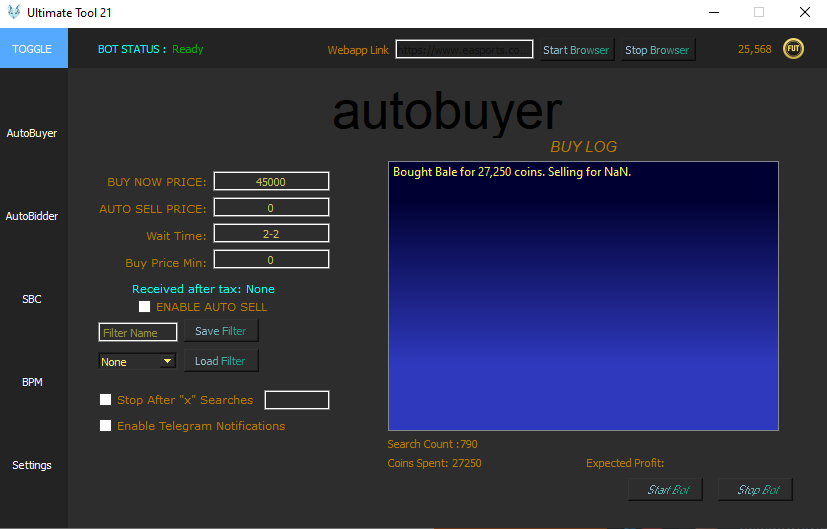Save the current filter
This screenshot has height=529, width=827.
221,331
